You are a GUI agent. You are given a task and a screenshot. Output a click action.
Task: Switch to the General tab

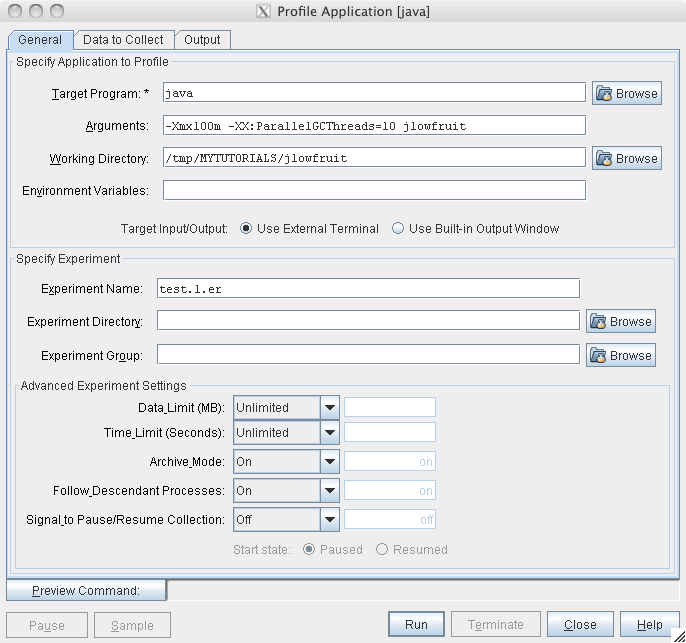40,40
